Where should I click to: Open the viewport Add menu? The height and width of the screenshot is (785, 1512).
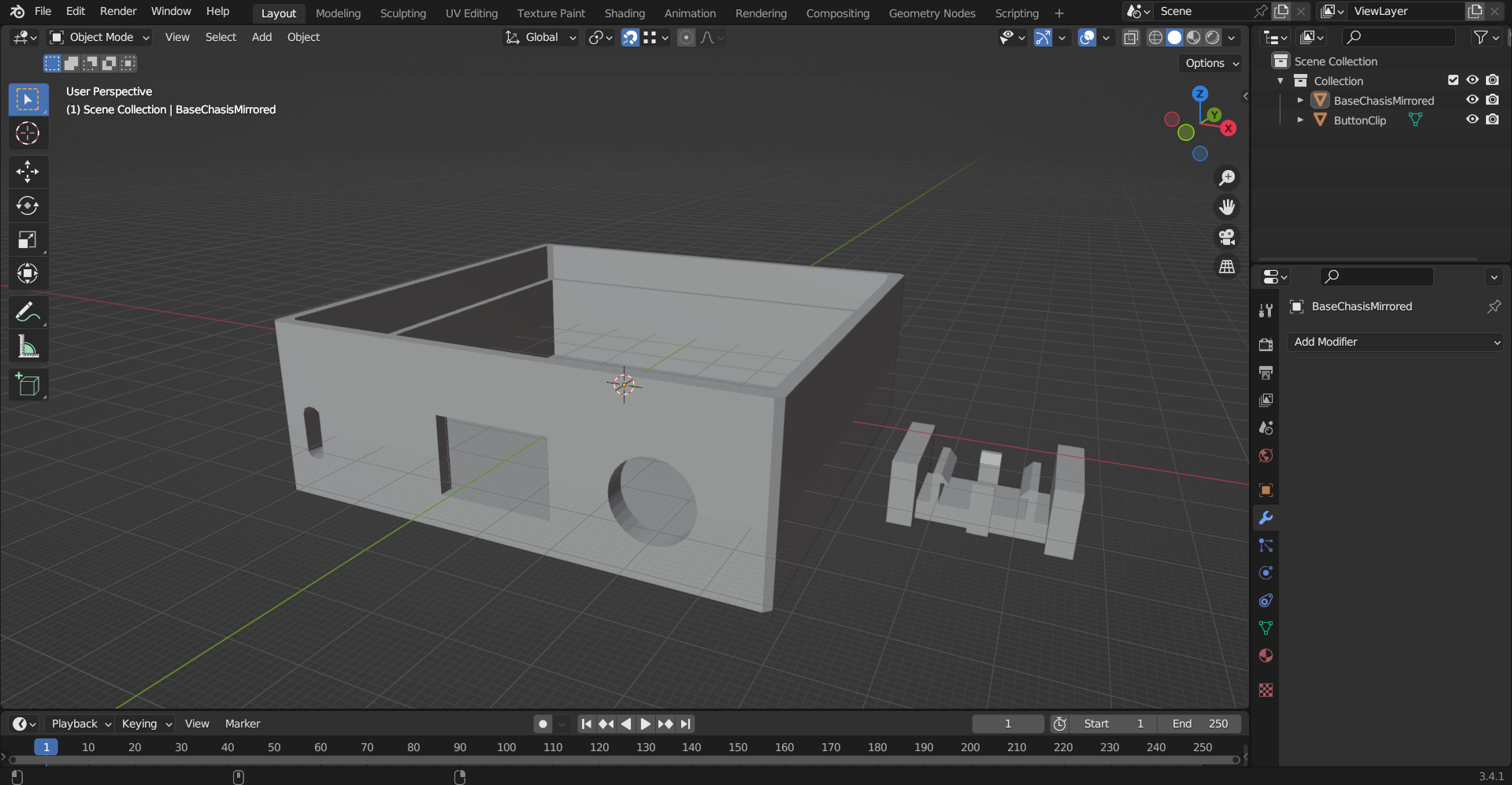[261, 37]
